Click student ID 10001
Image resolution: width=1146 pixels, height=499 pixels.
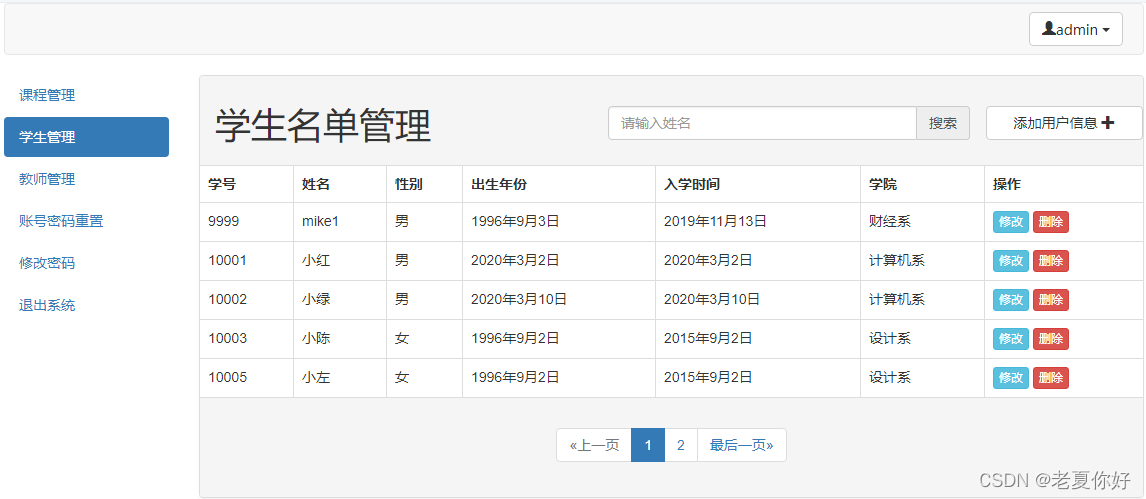click(227, 260)
